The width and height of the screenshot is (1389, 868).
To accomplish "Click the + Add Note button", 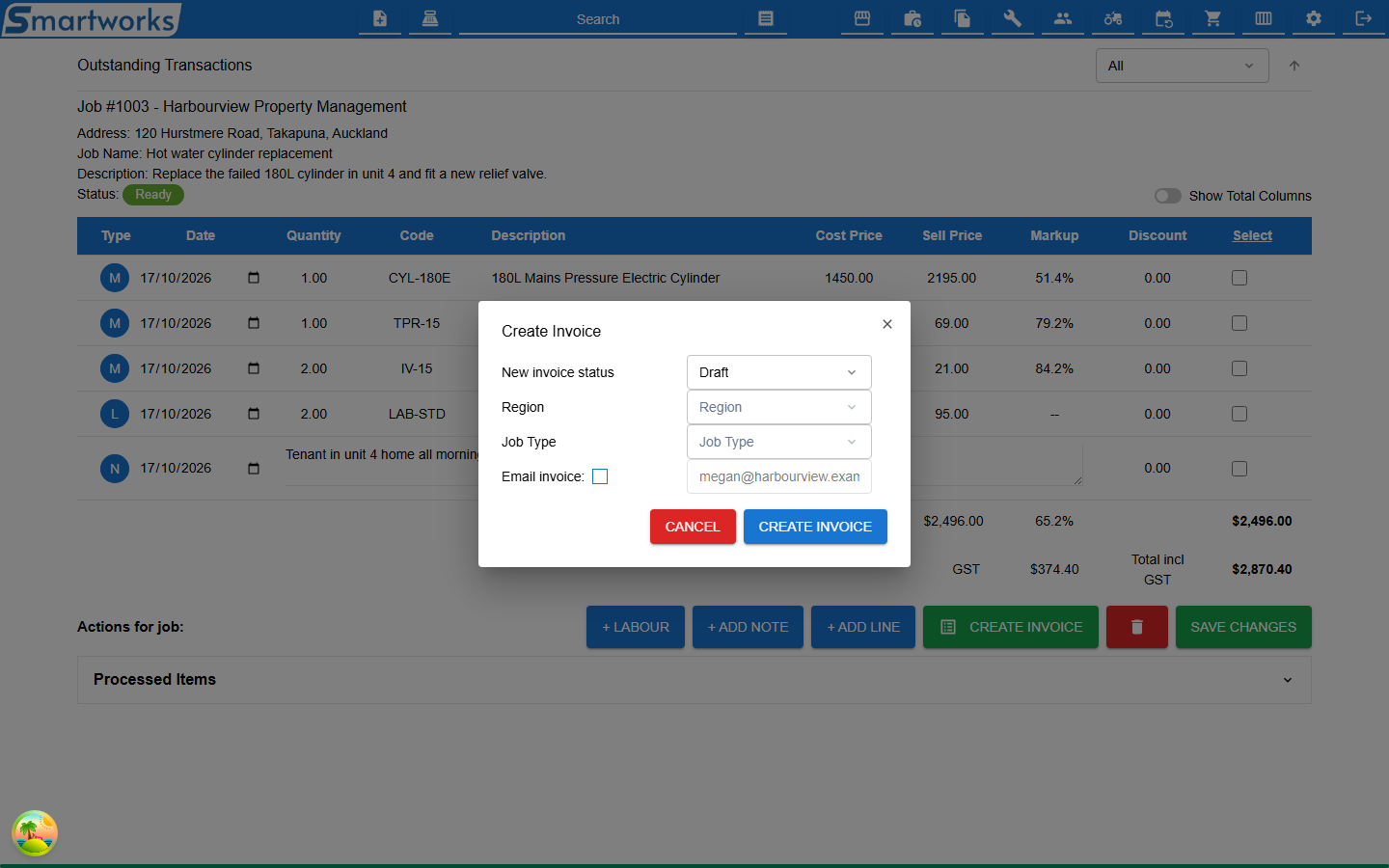I will click(x=749, y=627).
